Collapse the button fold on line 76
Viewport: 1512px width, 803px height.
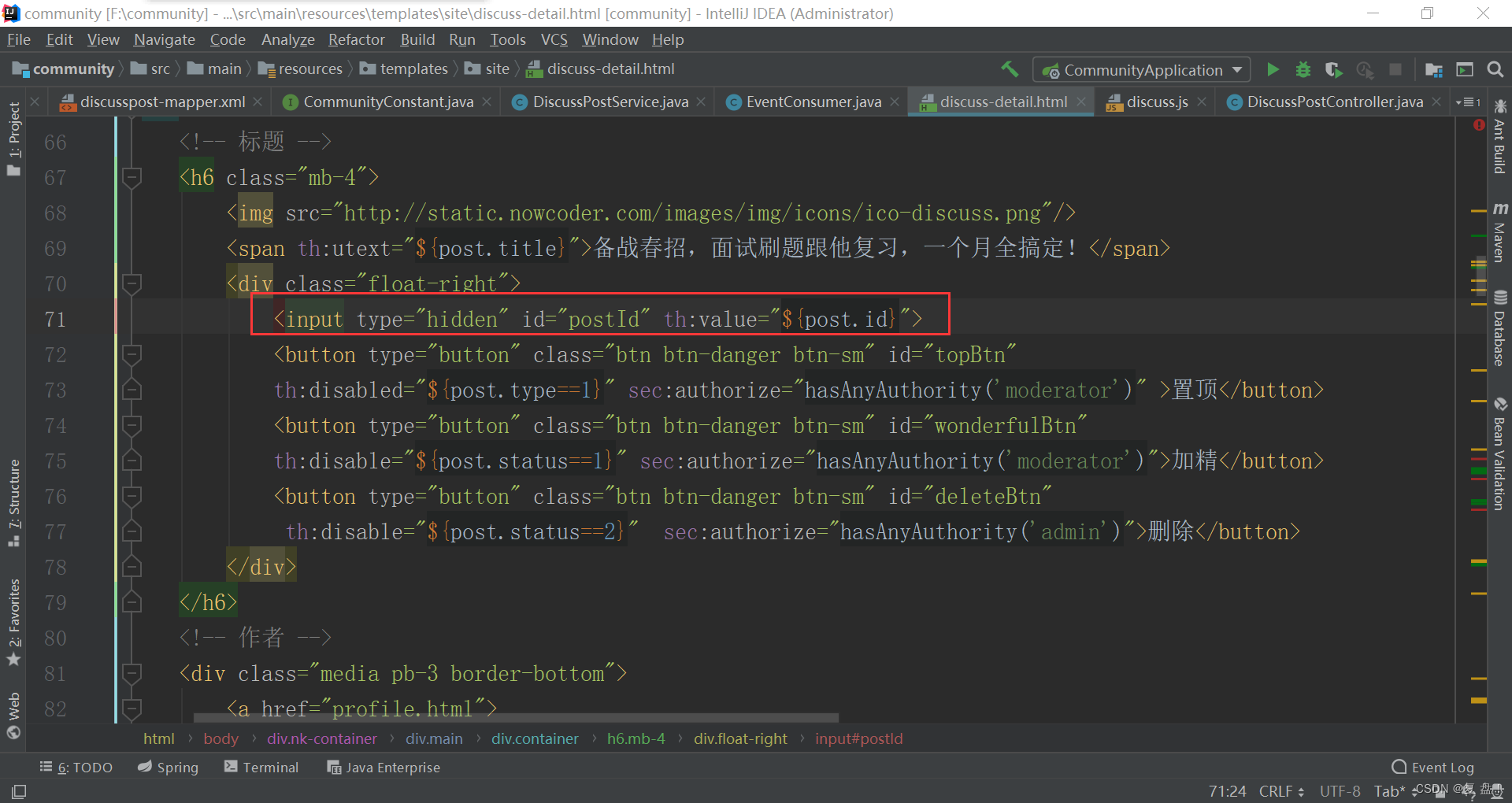(132, 496)
